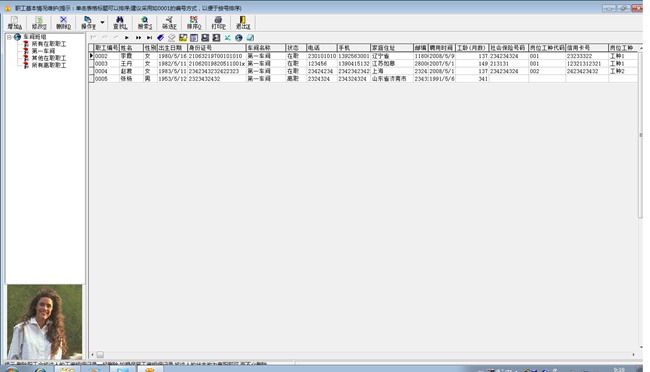Select row marker for employee 0005
This screenshot has width=650, height=372.
click(91, 78)
